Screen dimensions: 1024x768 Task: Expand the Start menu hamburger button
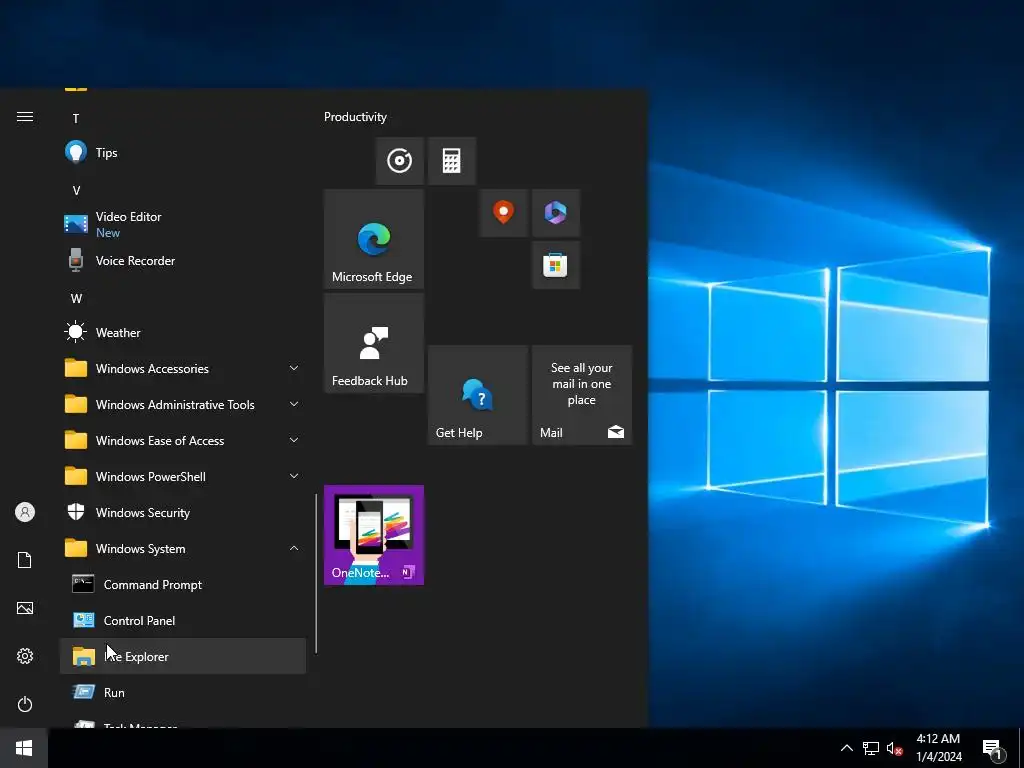(x=25, y=116)
